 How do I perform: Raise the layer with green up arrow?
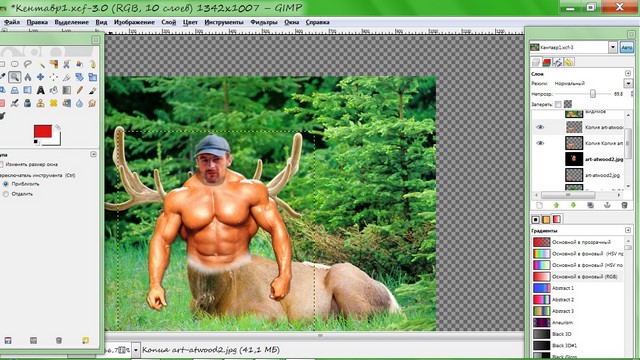pyautogui.click(x=556, y=205)
